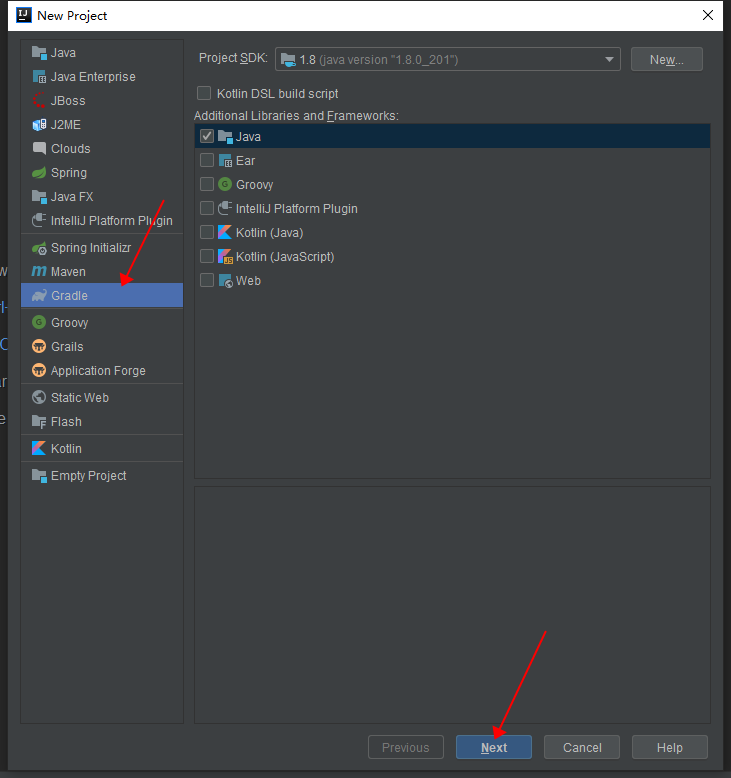731x778 pixels.
Task: Click the disabled Previous button
Action: 405,747
